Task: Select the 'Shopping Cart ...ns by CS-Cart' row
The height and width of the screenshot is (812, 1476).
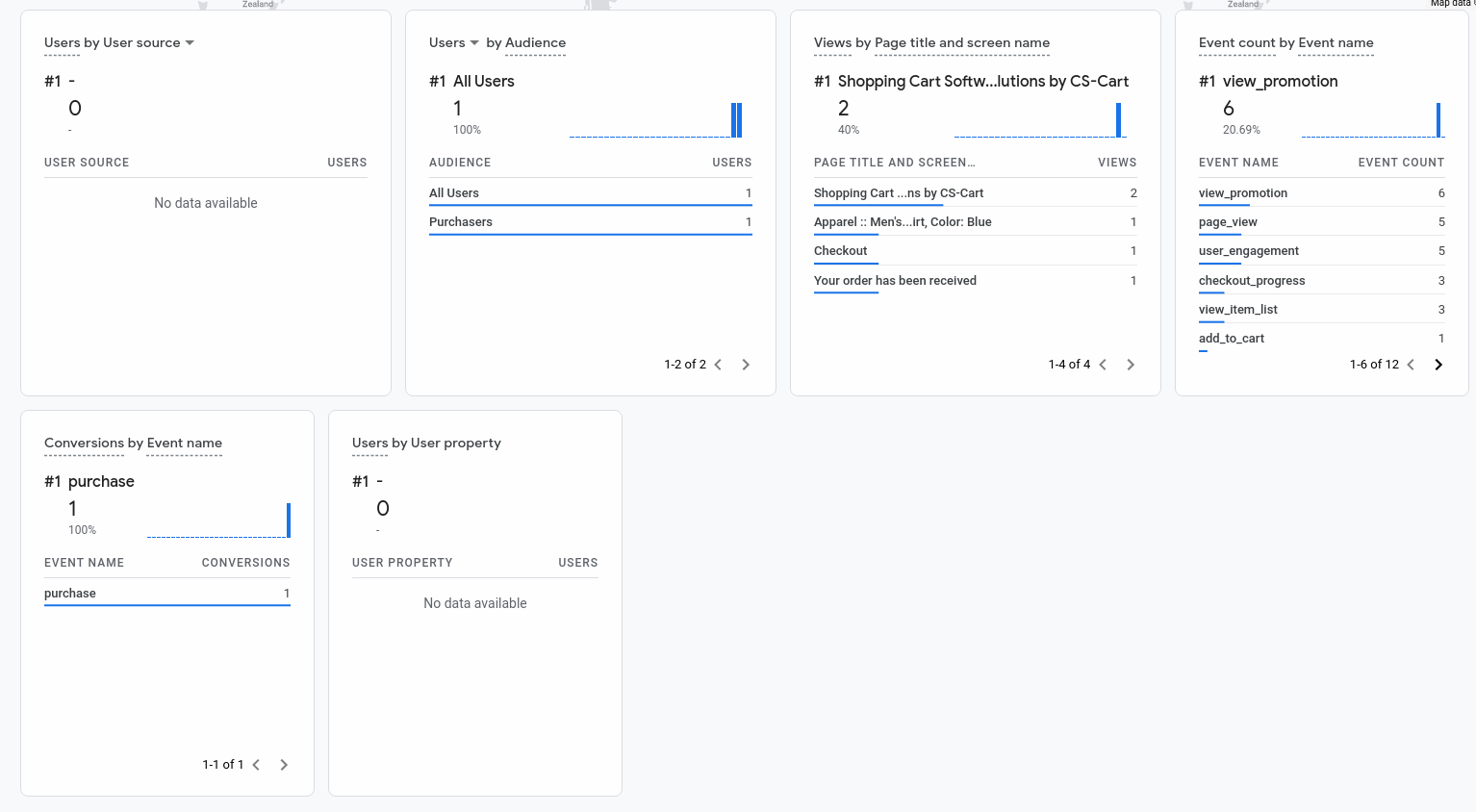Action: (976, 193)
